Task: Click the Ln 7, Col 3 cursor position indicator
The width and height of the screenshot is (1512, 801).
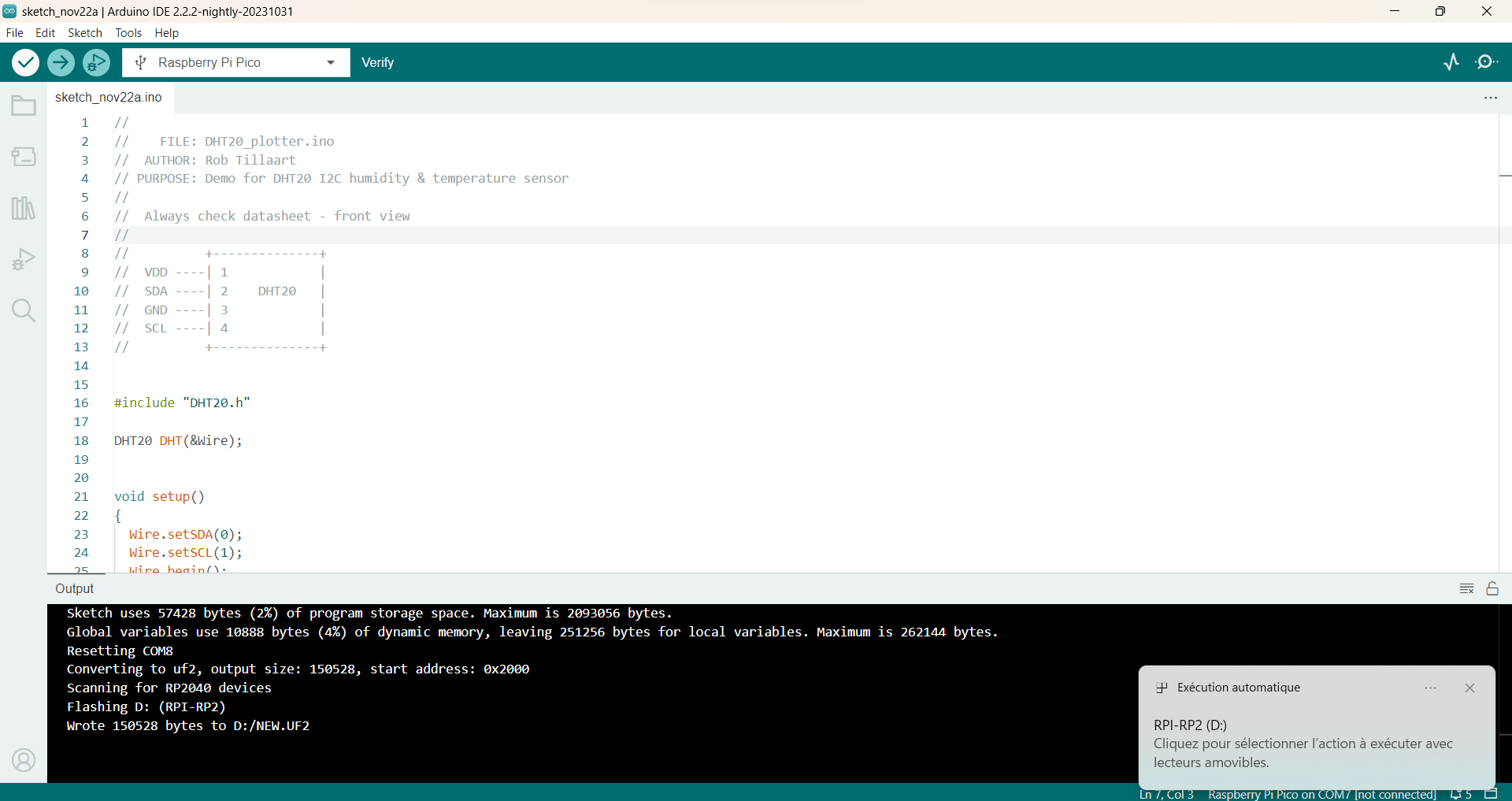Action: tap(1166, 794)
